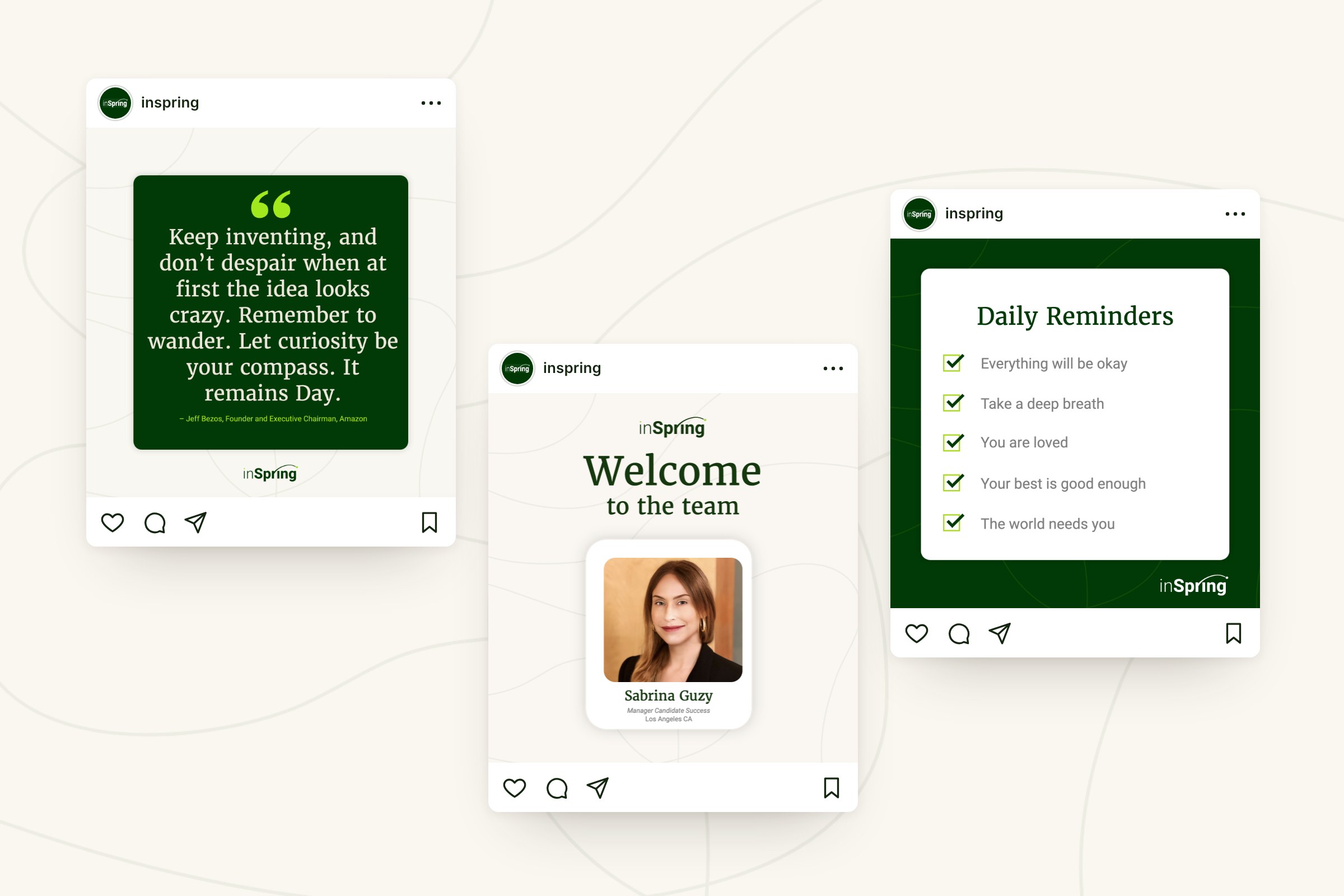Click the green quotation mark icon
Screen dimensions: 1344x896
tap(271, 204)
